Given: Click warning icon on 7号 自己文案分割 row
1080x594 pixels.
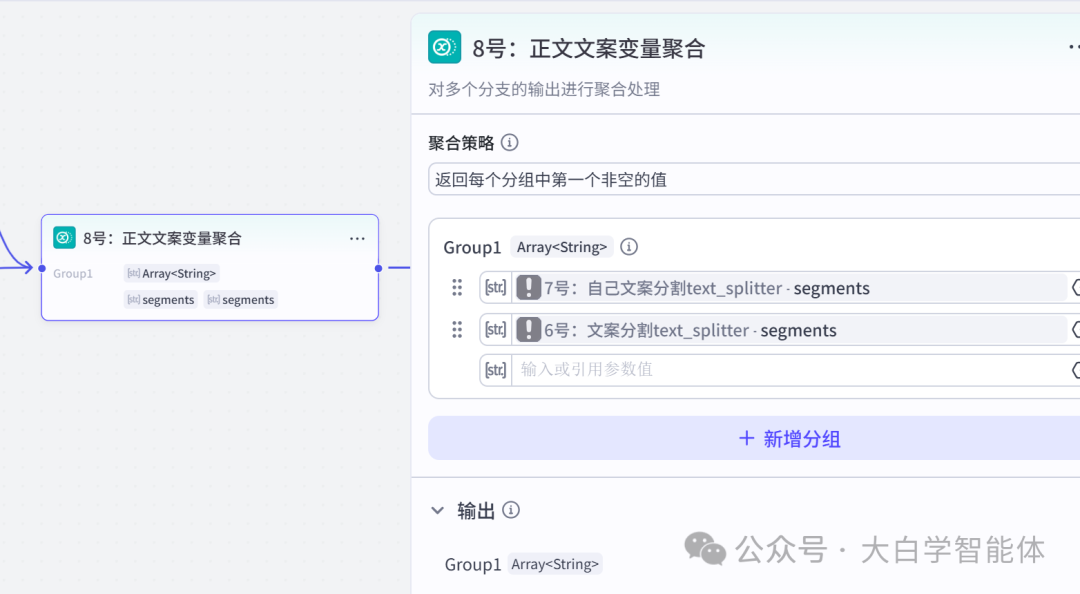Looking at the screenshot, I should (528, 287).
